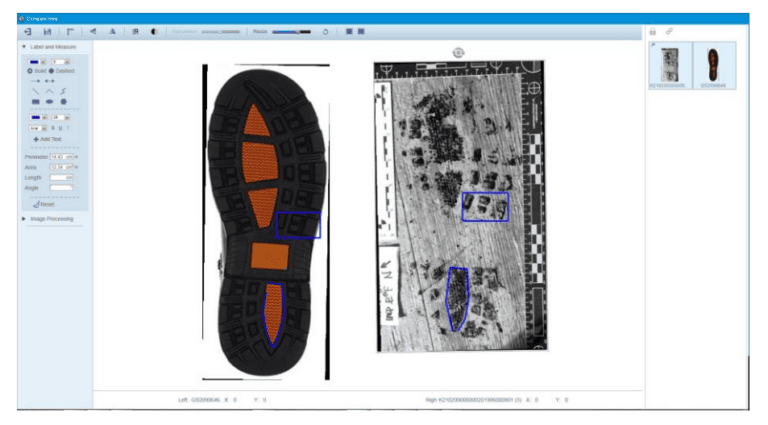Click the mirror image icon
The image size is (768, 425).
135,32
